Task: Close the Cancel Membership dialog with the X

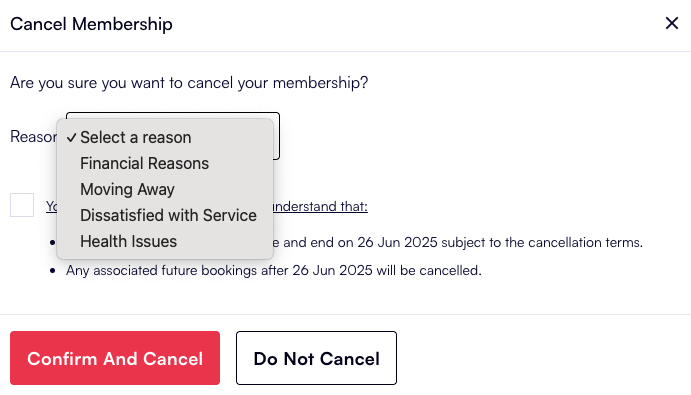Action: pos(672,23)
